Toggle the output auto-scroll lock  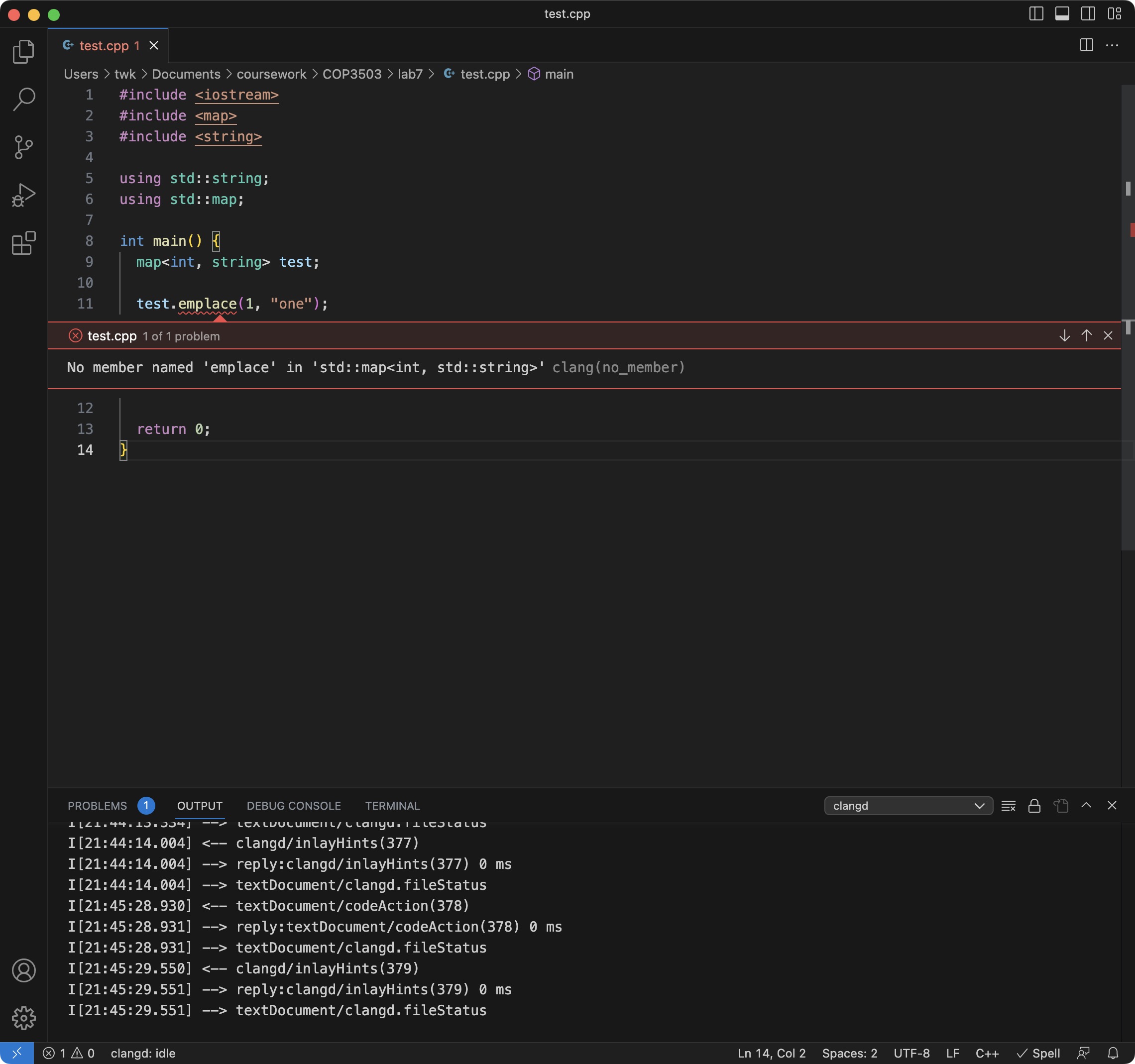coord(1034,805)
